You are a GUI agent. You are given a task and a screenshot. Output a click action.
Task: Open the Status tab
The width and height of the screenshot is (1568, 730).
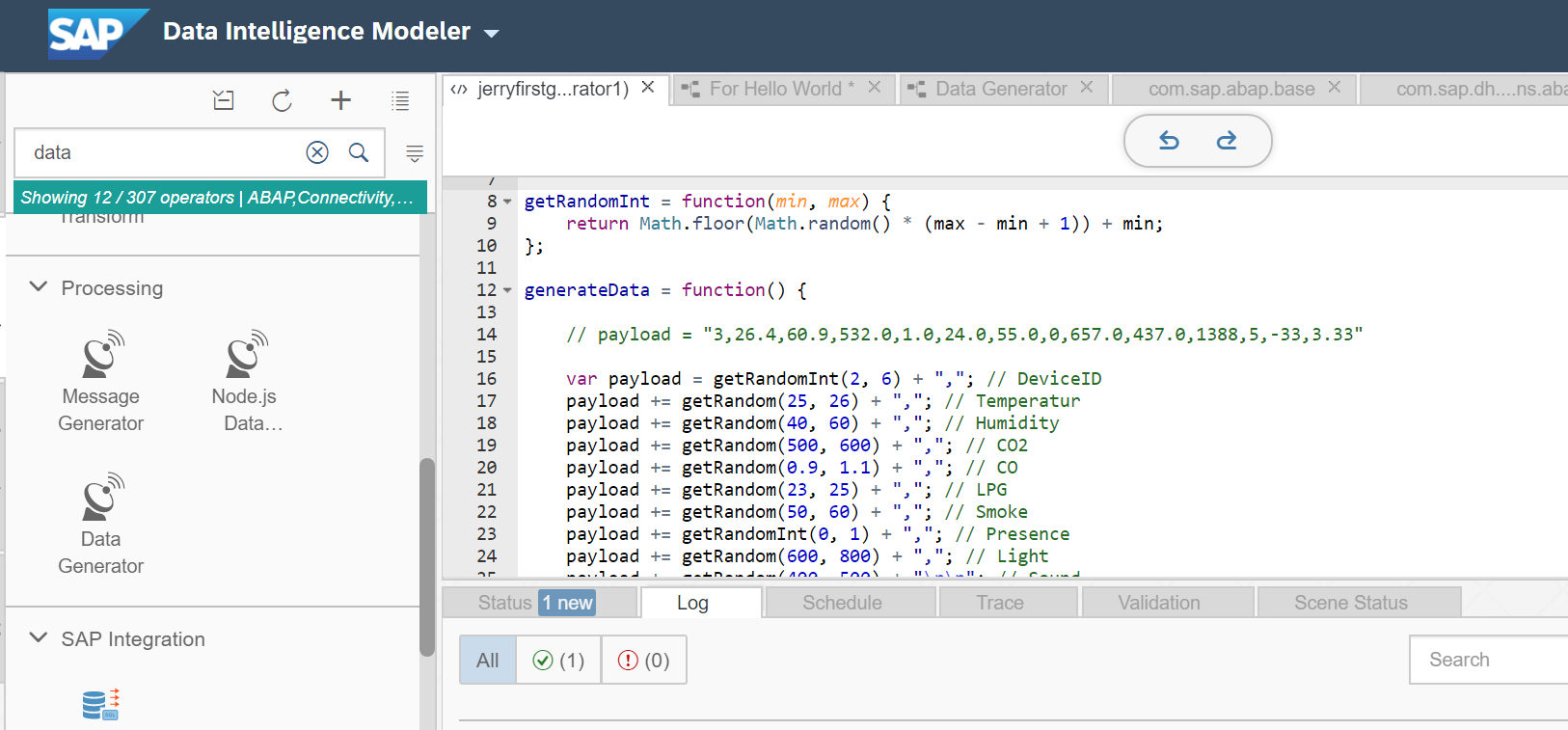tap(540, 603)
